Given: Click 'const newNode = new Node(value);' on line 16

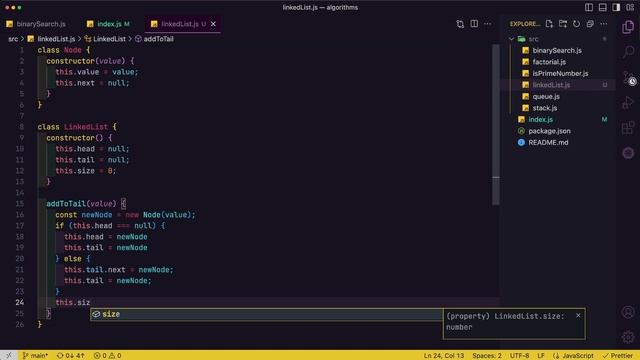Looking at the screenshot, I should click(x=126, y=215).
